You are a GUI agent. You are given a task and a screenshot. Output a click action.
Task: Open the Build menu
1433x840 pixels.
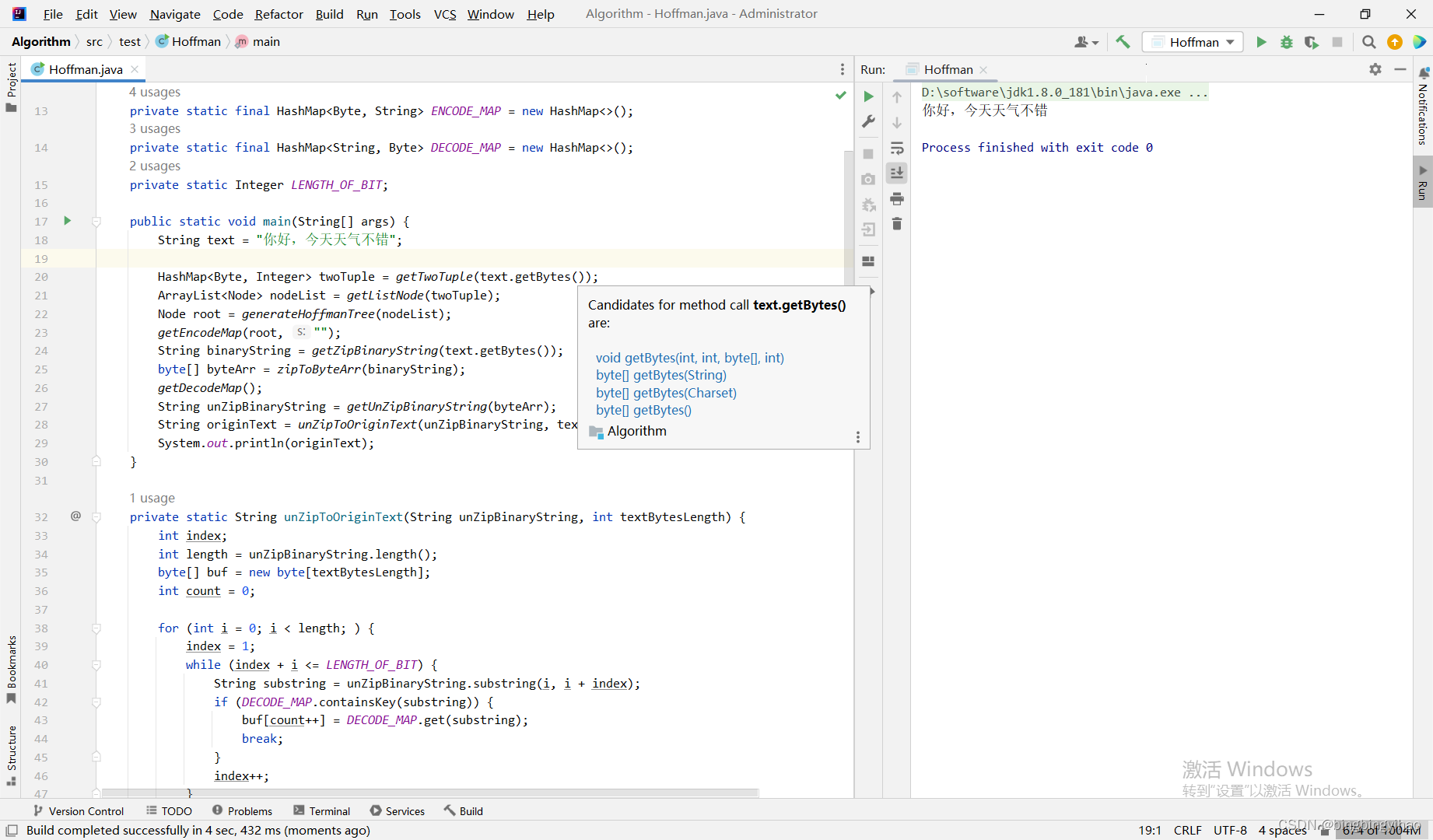[330, 14]
